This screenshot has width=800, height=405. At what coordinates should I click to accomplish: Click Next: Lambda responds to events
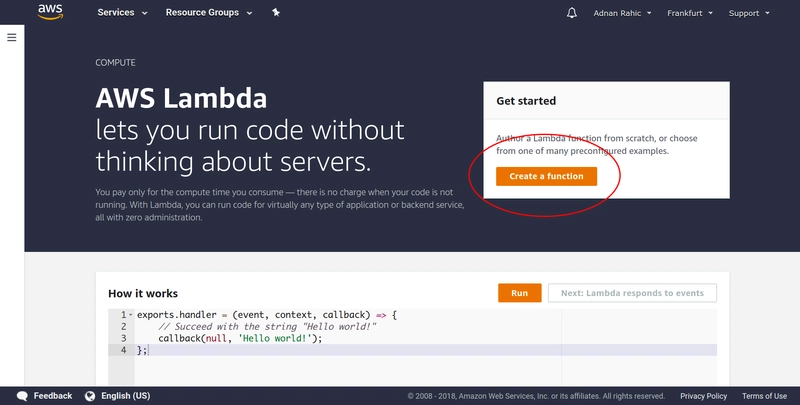click(x=632, y=293)
